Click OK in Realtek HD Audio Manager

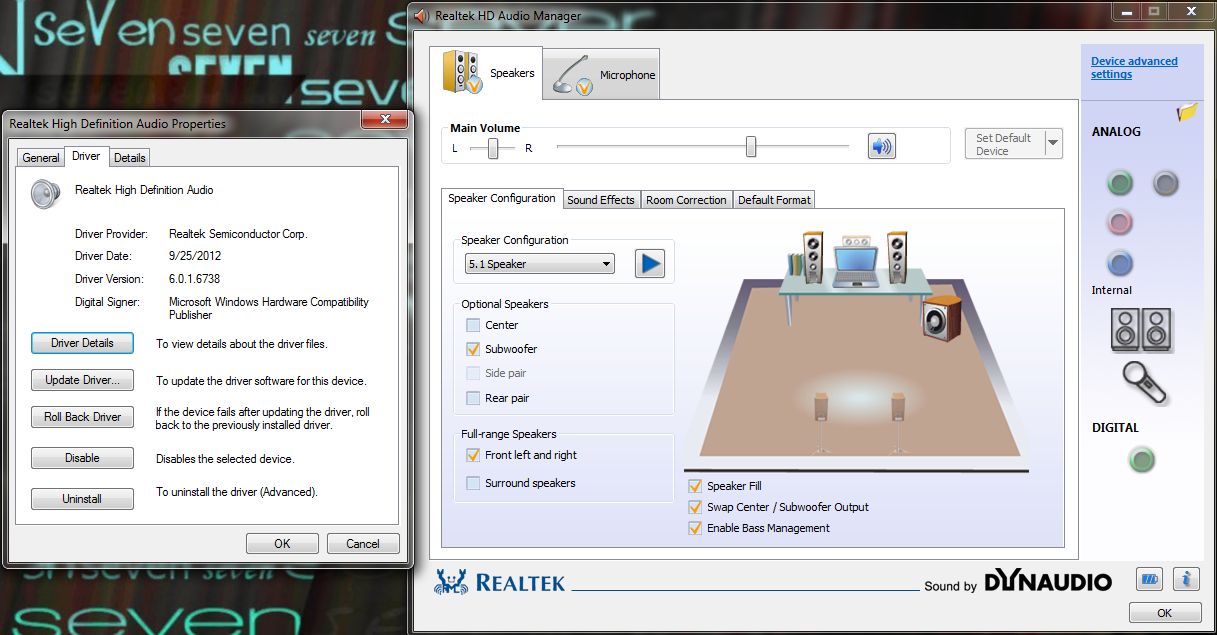[1165, 613]
